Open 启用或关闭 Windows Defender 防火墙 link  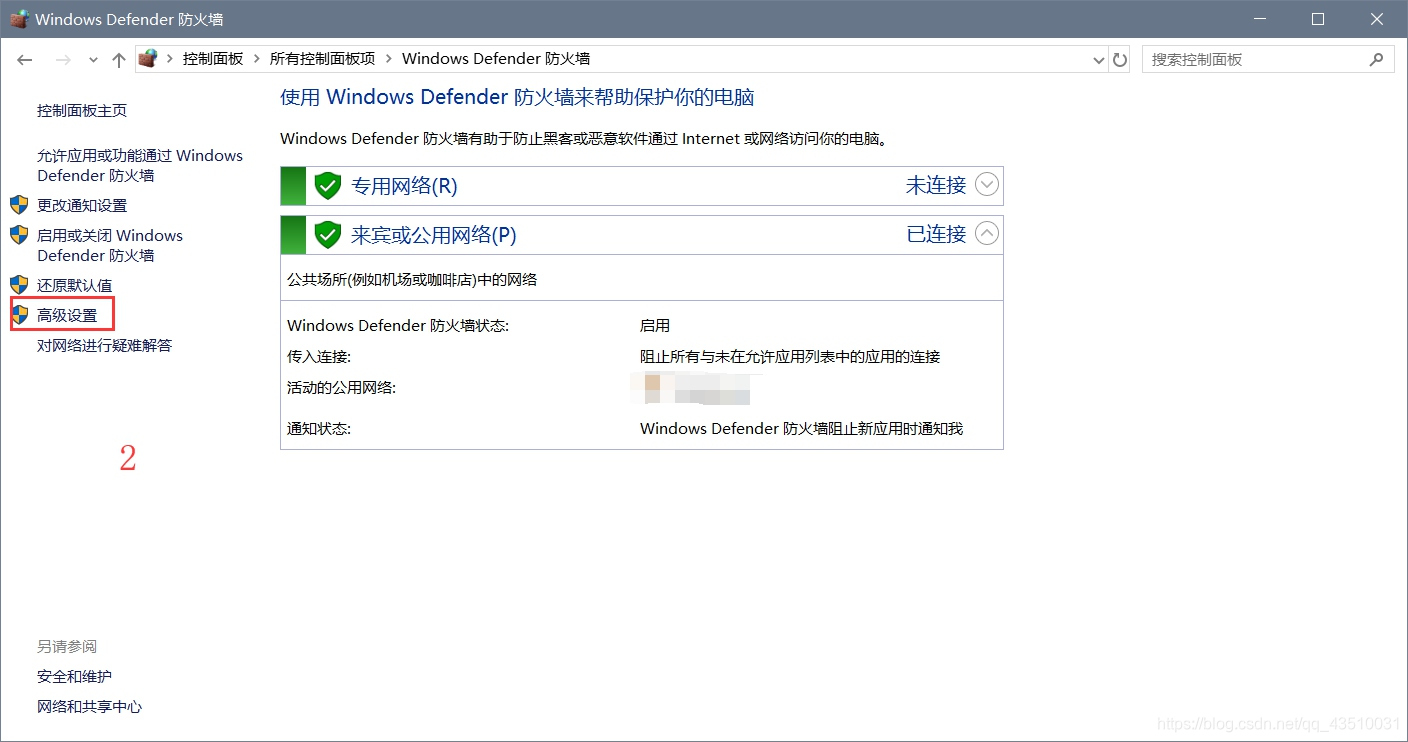tap(110, 245)
